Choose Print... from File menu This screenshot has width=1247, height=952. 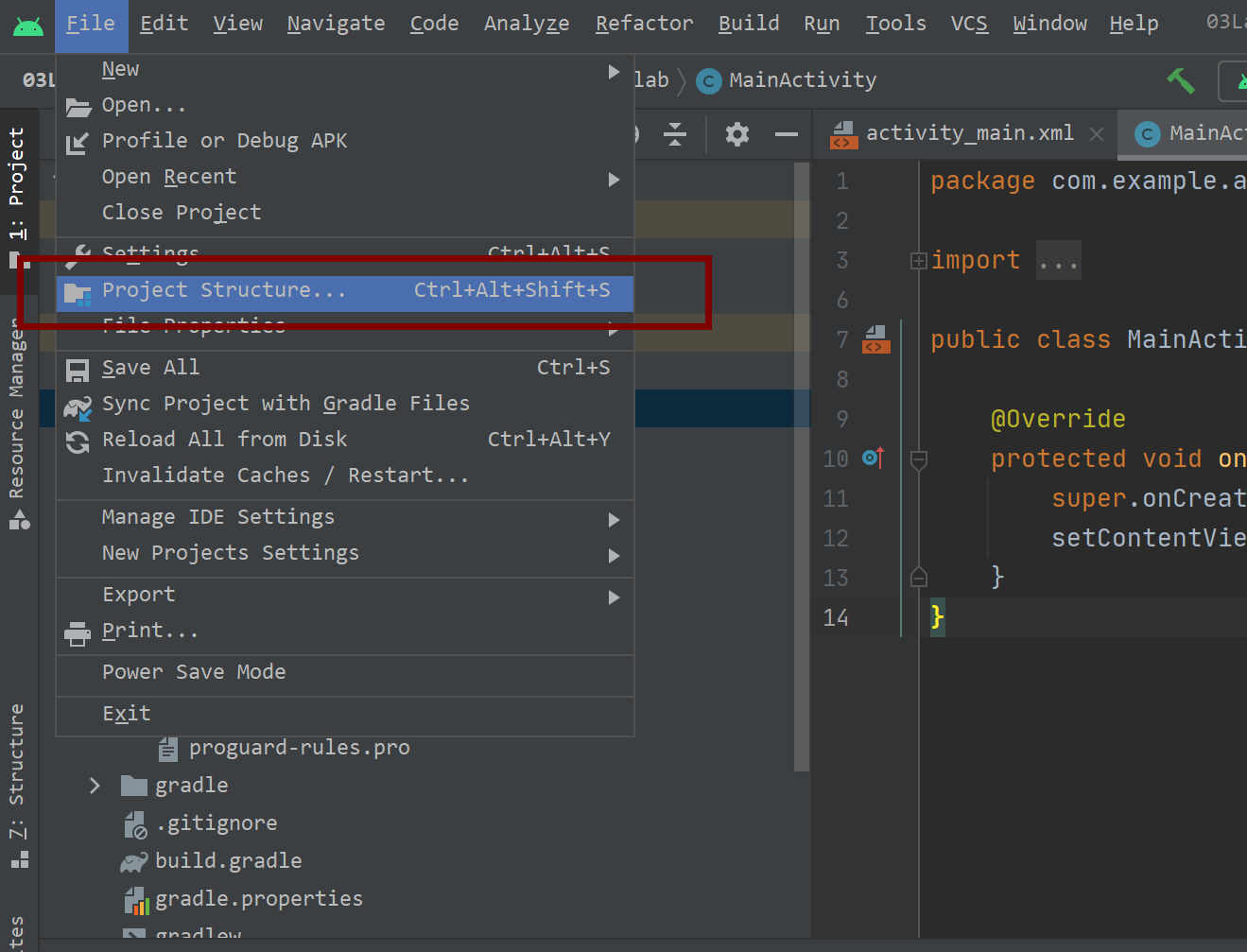(345, 632)
